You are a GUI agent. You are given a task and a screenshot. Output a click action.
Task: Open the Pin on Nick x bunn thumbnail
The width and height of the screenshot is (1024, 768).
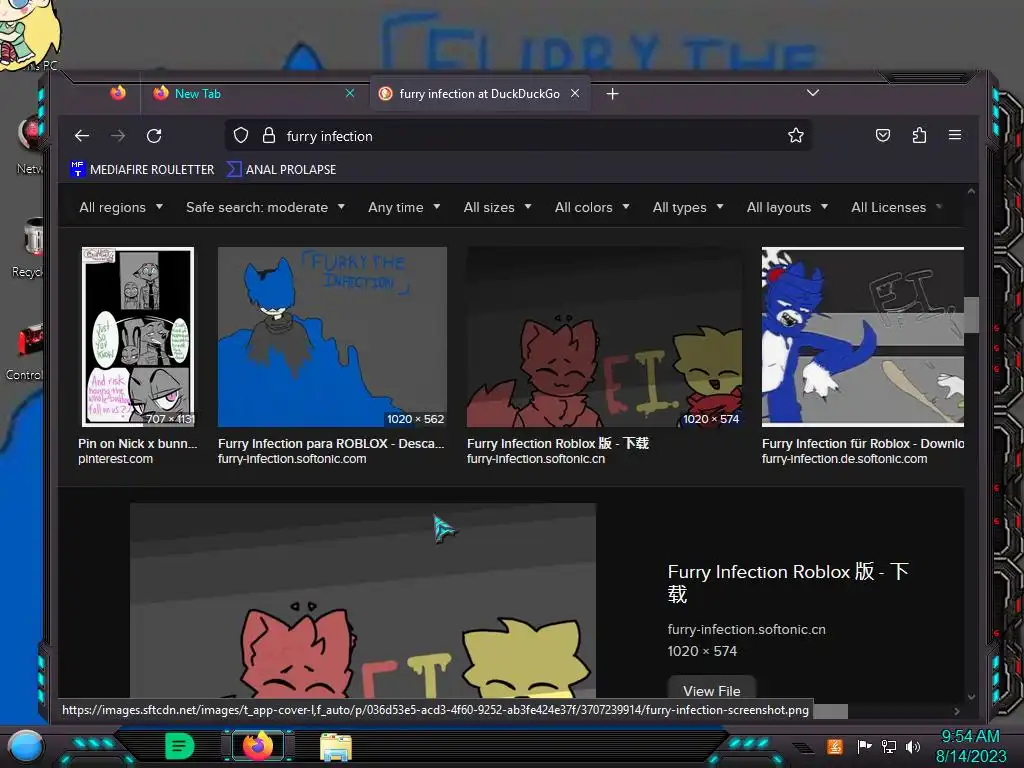(x=138, y=337)
